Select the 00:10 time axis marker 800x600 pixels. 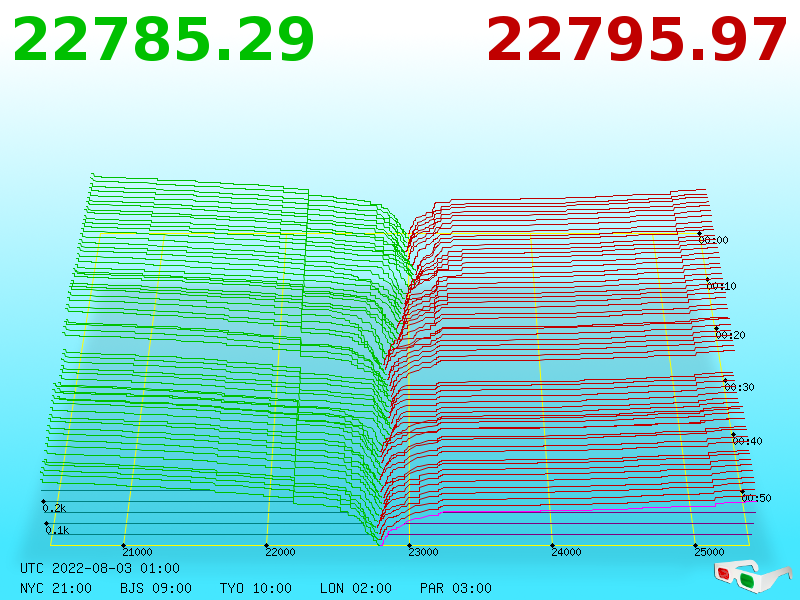tap(721, 286)
